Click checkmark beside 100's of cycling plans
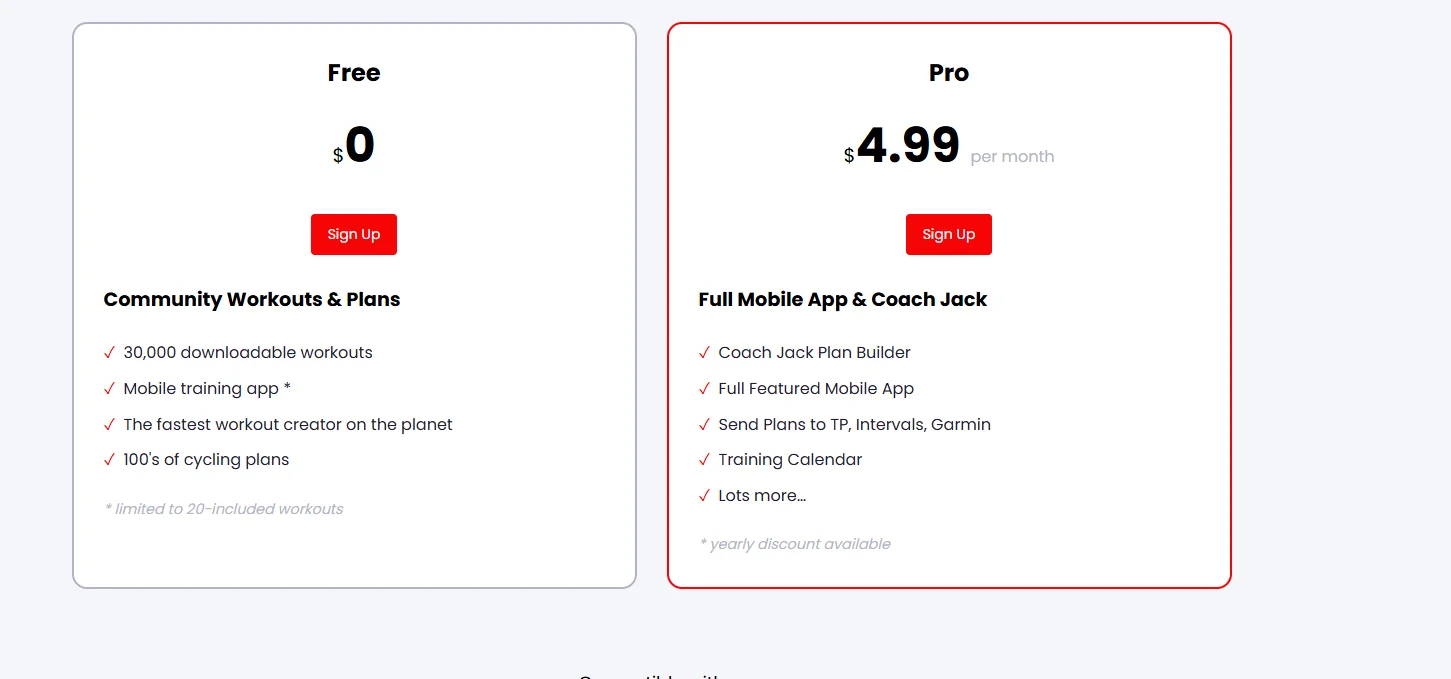This screenshot has height=679, width=1451. [x=110, y=460]
